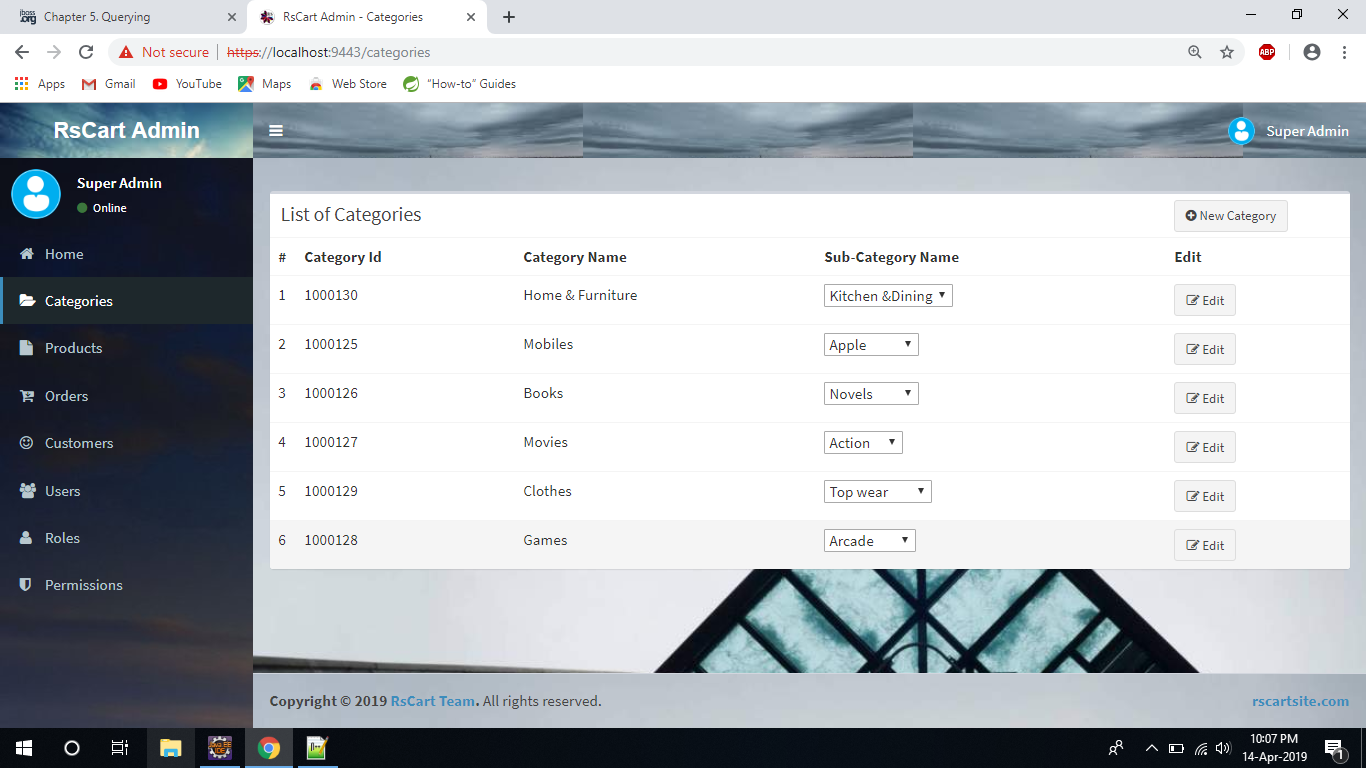The width and height of the screenshot is (1366, 768).
Task: Open Users in the sidebar
Action: [x=126, y=491]
